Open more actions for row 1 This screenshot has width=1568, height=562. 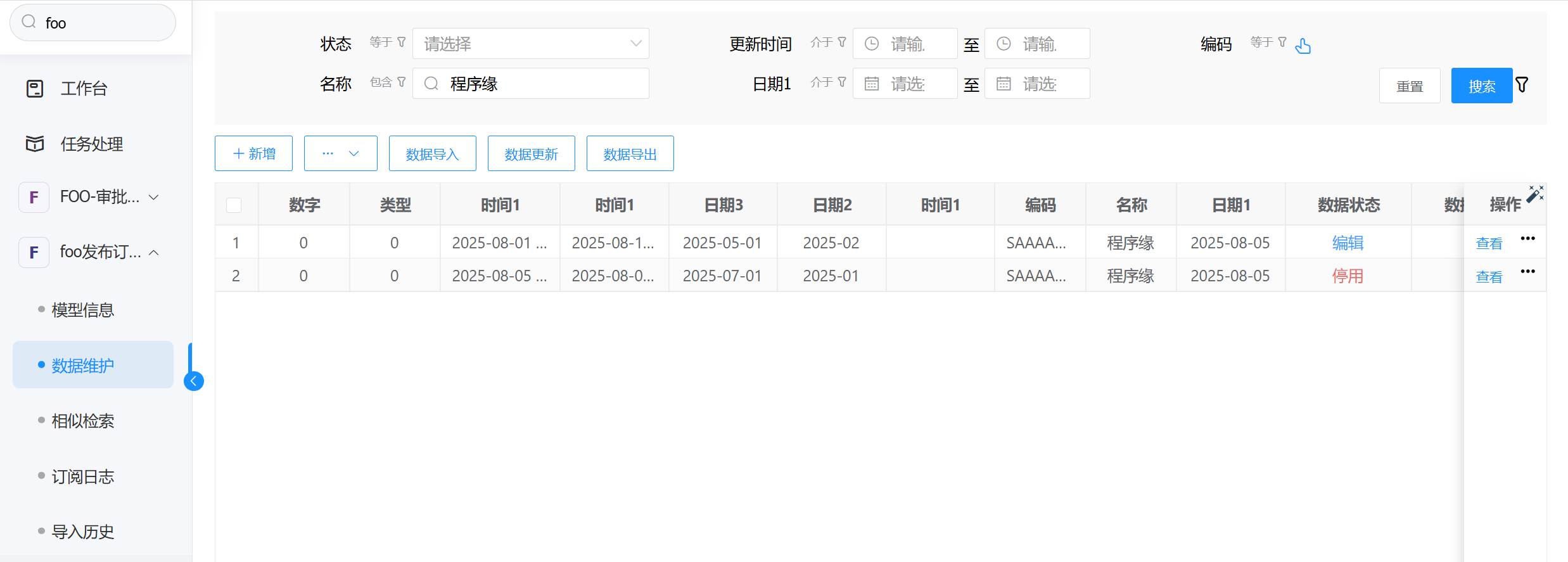click(1527, 239)
